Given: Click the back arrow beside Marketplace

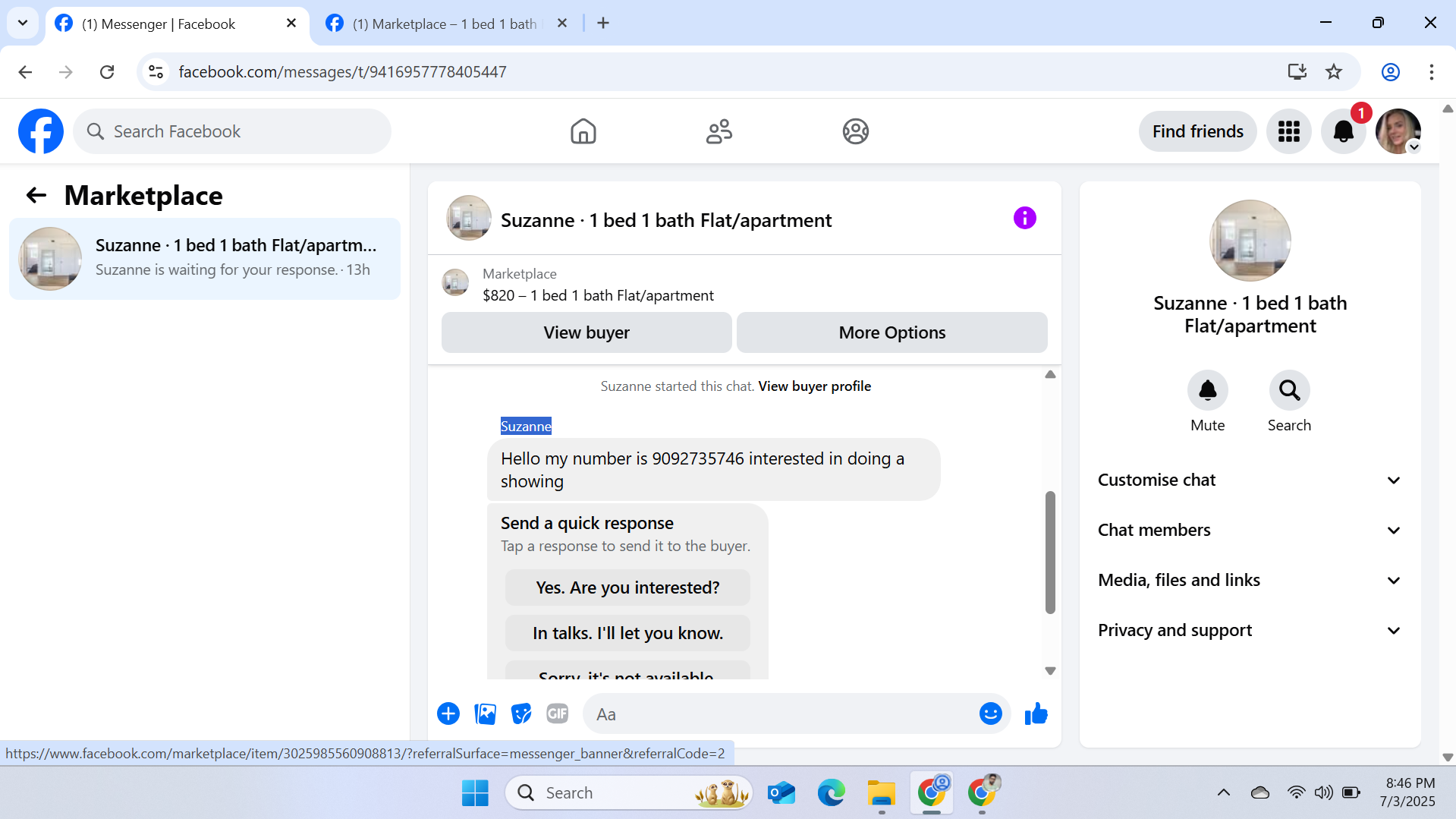Looking at the screenshot, I should pyautogui.click(x=36, y=196).
